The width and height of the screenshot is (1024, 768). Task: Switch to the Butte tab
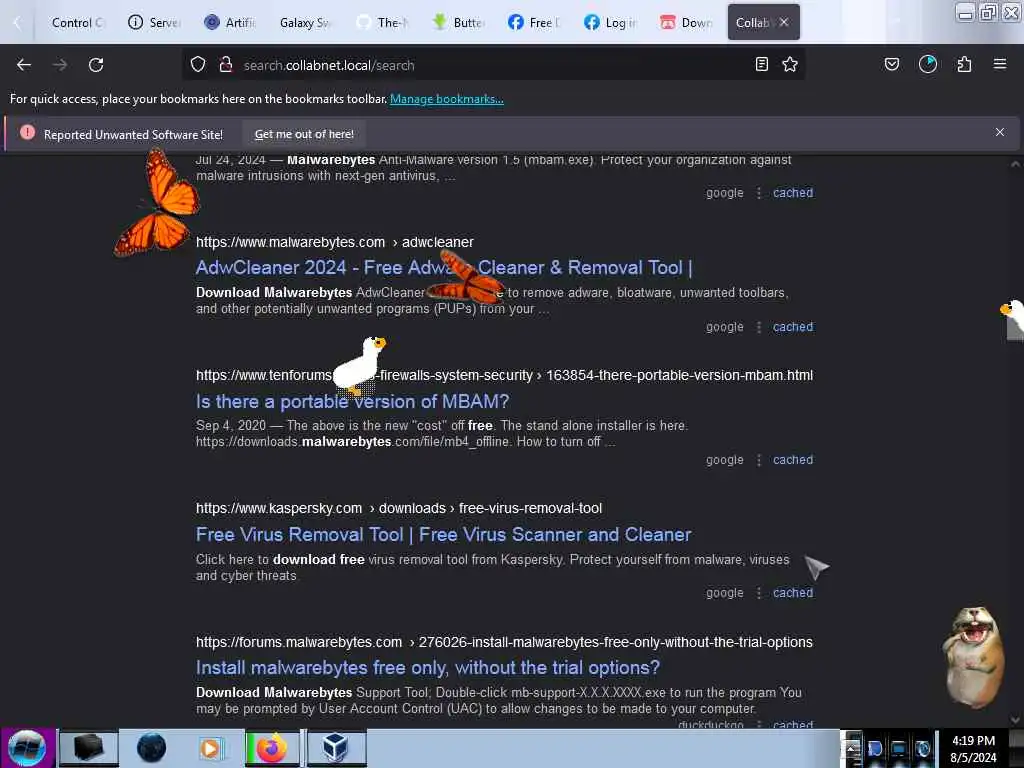(x=458, y=23)
